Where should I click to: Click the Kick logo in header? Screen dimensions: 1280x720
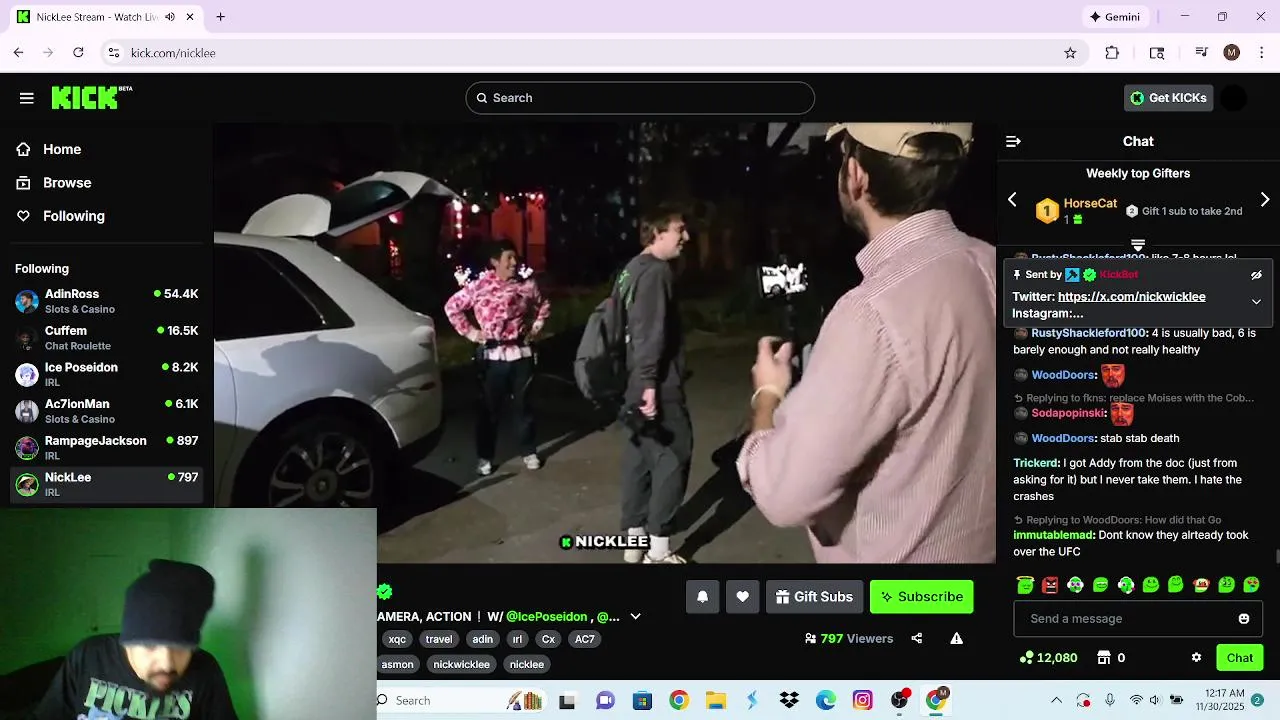[91, 97]
